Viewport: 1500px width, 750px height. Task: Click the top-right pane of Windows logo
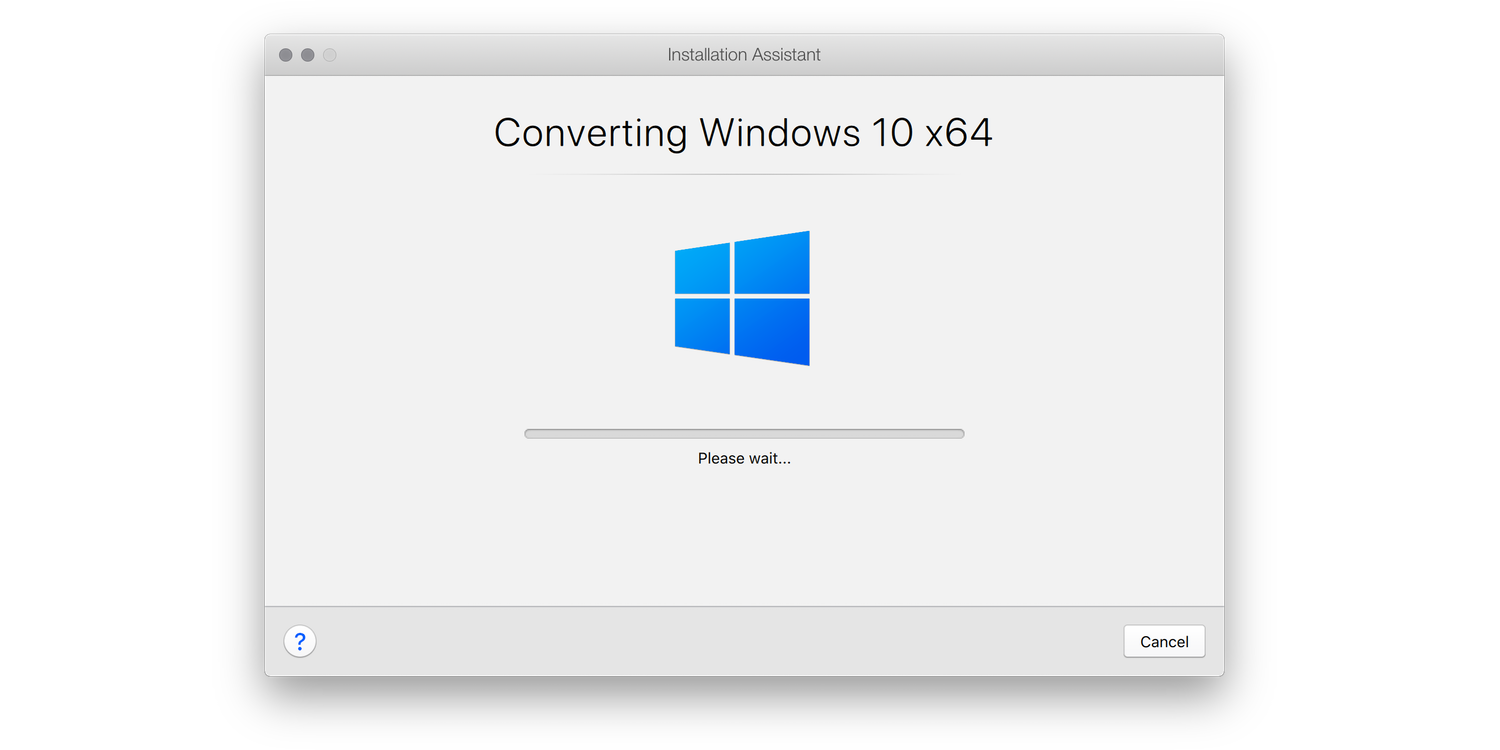click(x=772, y=263)
